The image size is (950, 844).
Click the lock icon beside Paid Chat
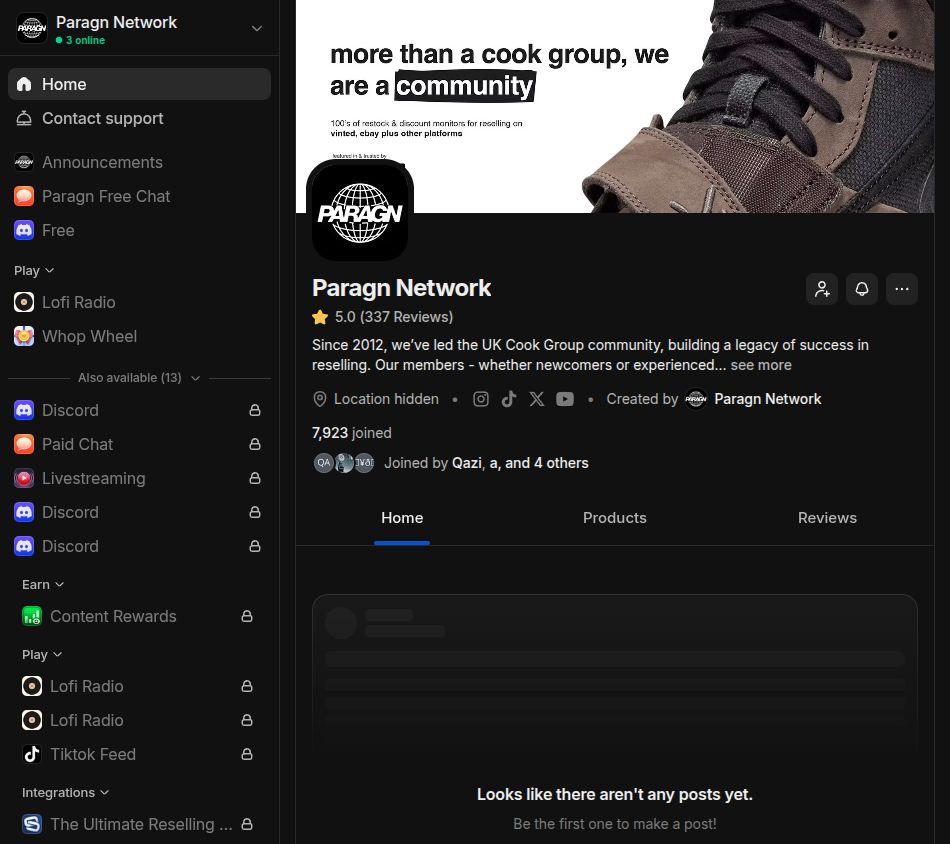pyautogui.click(x=255, y=444)
